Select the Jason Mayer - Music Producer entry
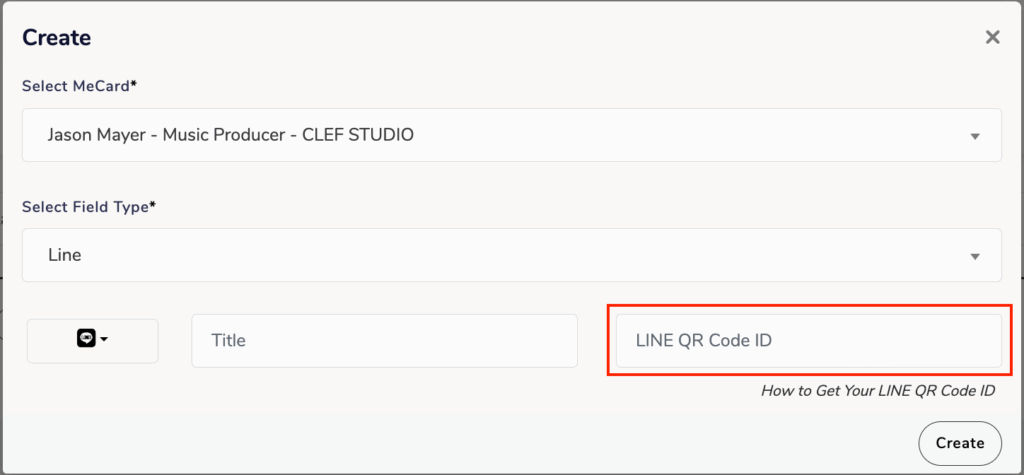The width and height of the screenshot is (1024, 475). pyautogui.click(x=231, y=135)
